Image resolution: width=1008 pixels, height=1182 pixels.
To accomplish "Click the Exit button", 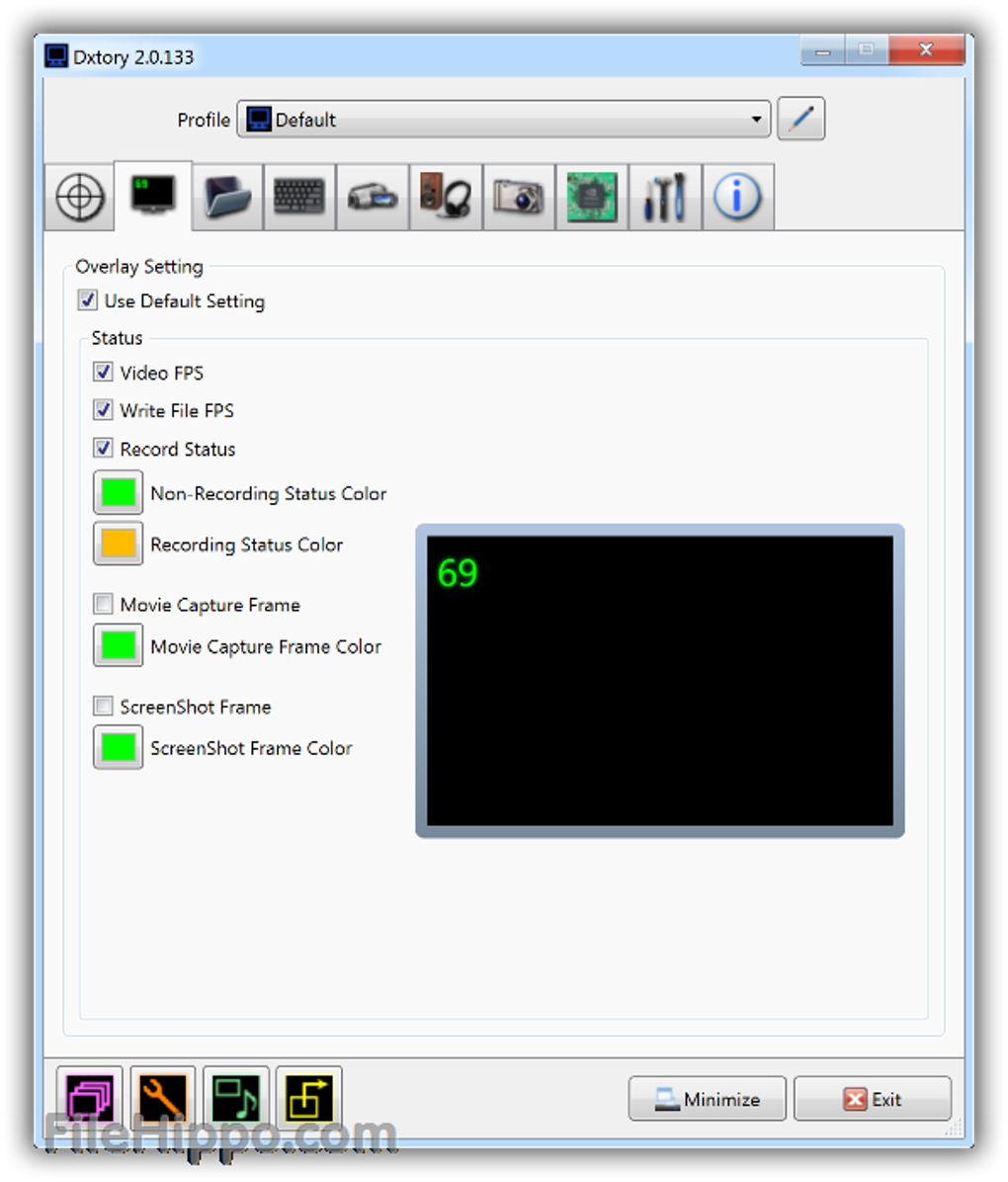I will pos(873,1098).
